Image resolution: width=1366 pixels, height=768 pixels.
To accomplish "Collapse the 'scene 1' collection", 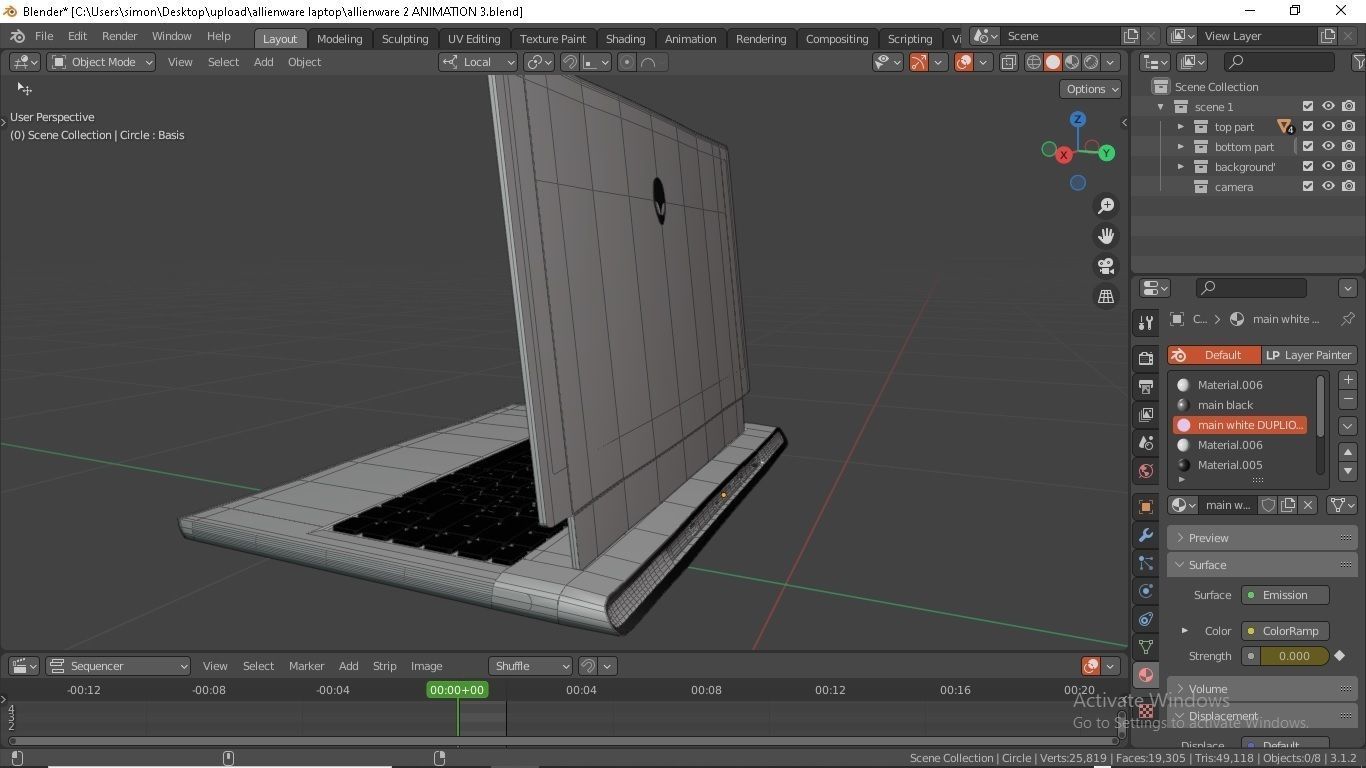I will click(x=1161, y=107).
